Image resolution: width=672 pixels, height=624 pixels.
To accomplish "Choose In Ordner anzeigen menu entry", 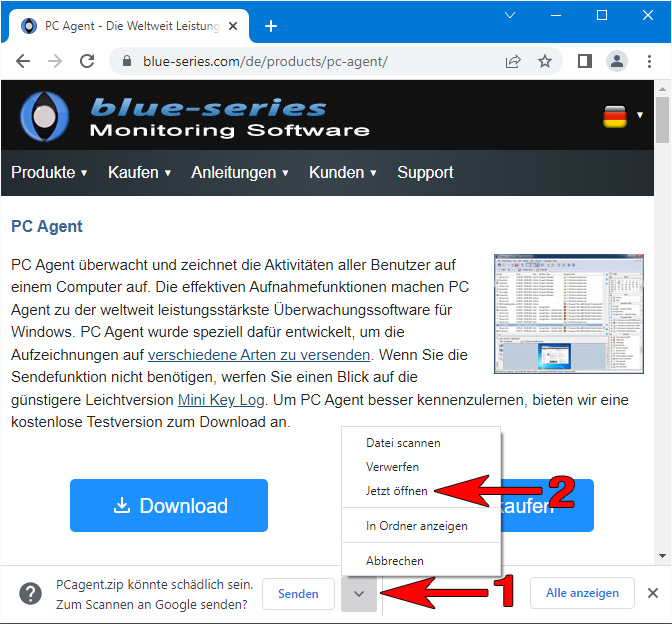I will click(x=417, y=526).
